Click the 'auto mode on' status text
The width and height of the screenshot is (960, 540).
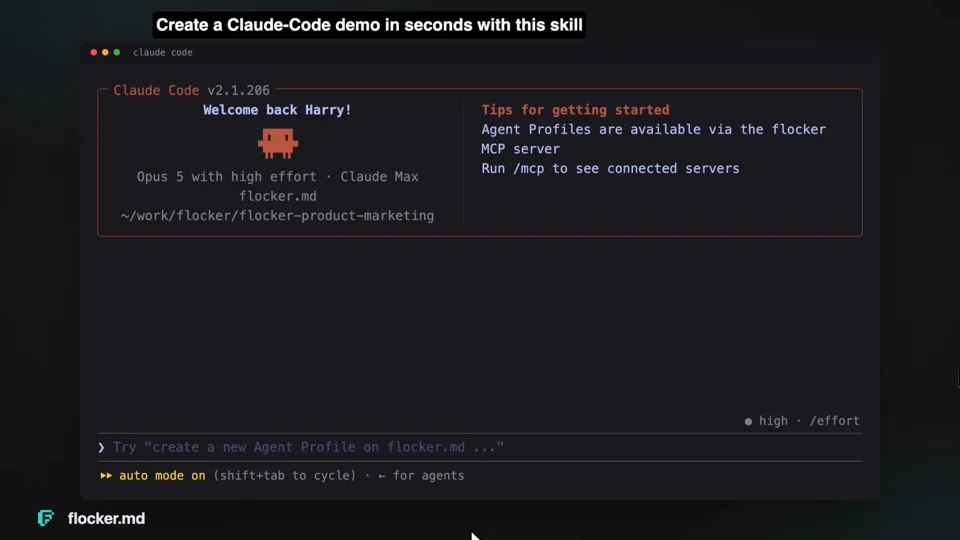[162, 476]
